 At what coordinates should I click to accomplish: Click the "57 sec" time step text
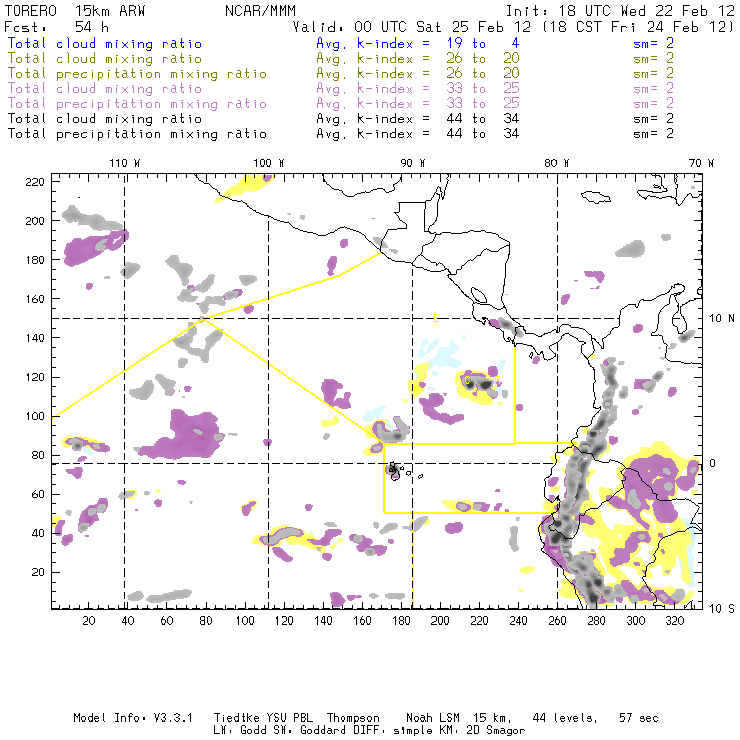coord(639,718)
